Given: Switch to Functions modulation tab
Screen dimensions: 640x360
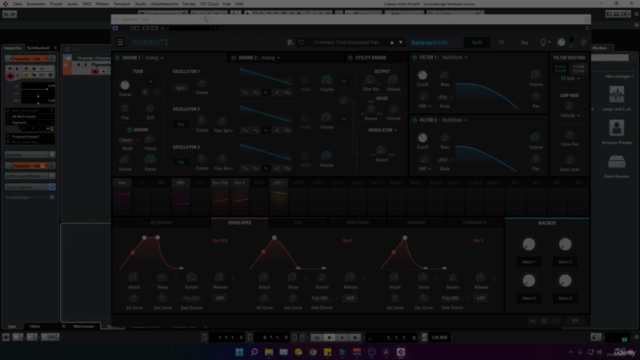Looking at the screenshot, I should click(357, 223).
